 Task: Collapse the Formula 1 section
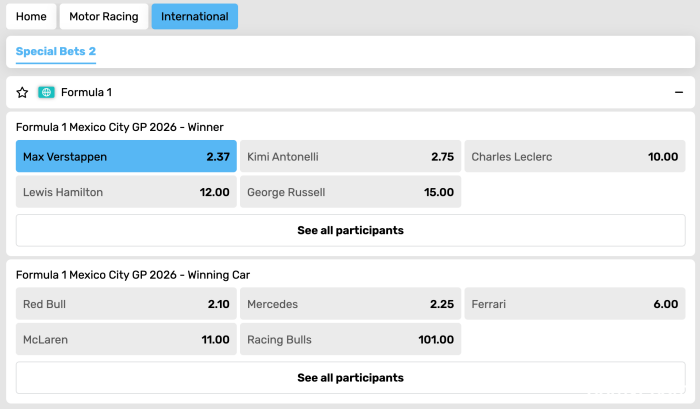(x=679, y=92)
